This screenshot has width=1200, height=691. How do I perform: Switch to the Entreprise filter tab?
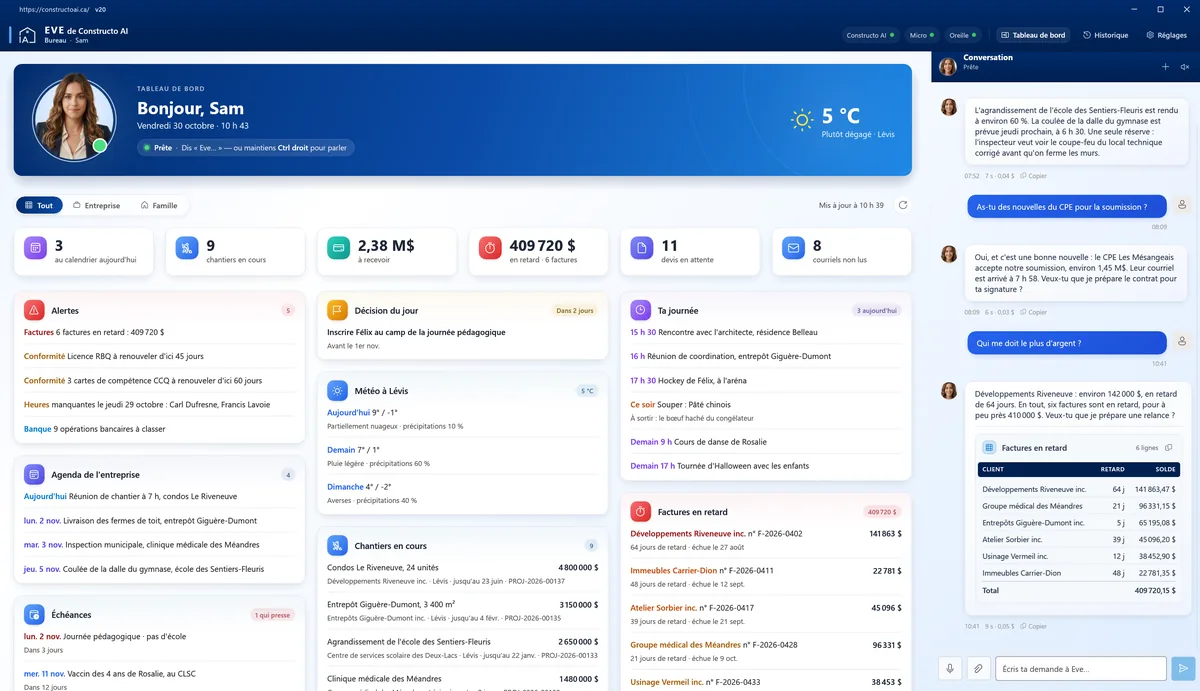[96, 205]
